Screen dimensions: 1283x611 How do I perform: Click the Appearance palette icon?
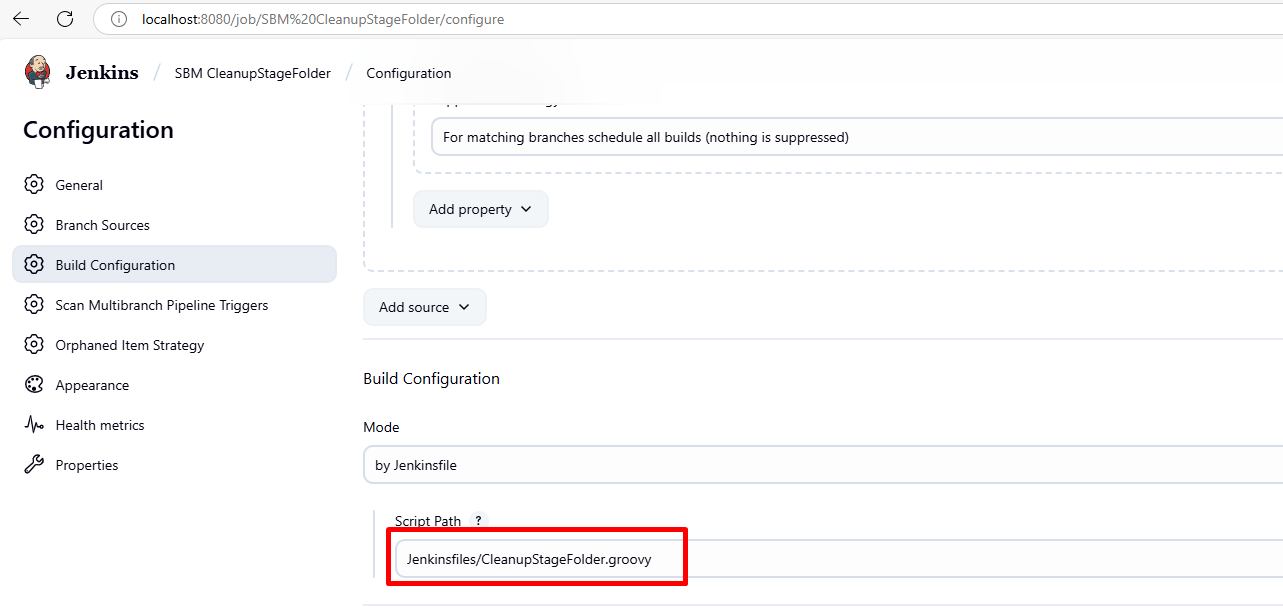click(x=34, y=385)
